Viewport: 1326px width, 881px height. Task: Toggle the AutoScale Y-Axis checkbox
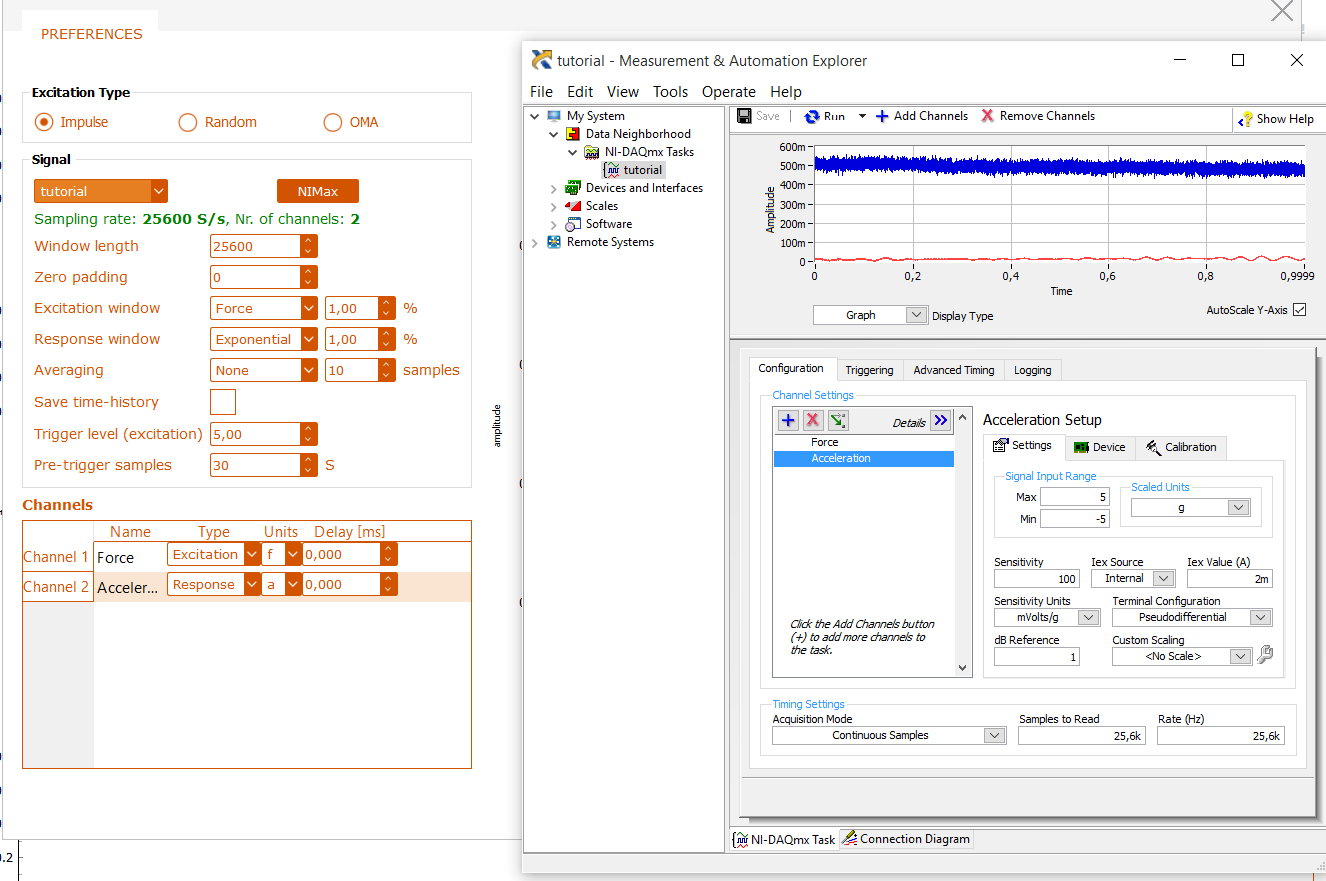[x=1299, y=310]
